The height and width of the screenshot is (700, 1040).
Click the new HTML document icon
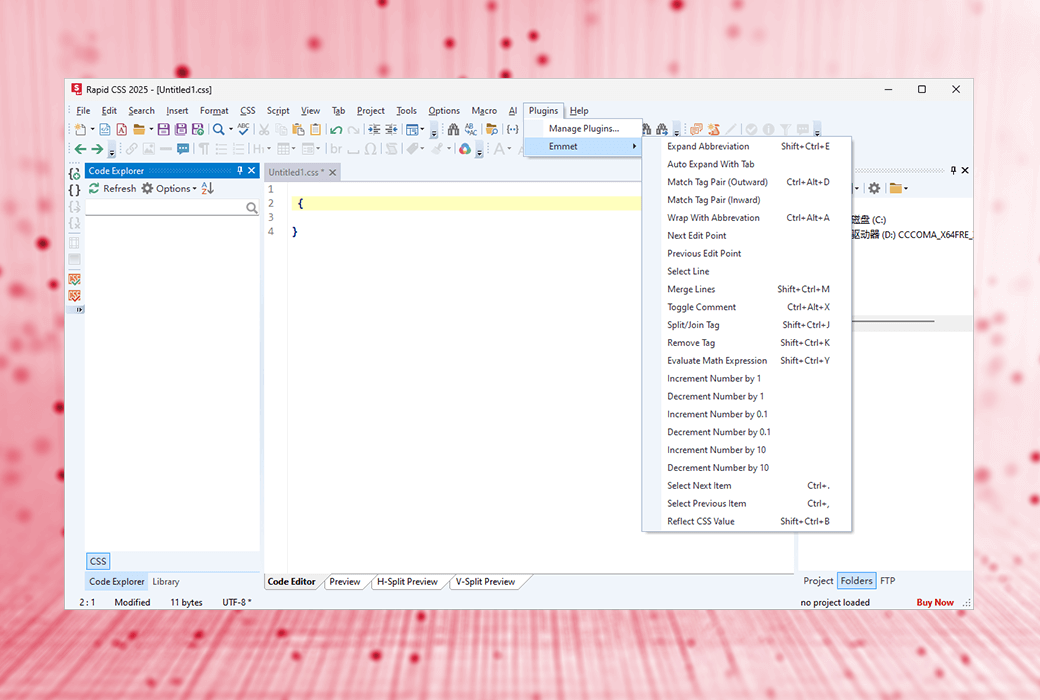(x=105, y=129)
